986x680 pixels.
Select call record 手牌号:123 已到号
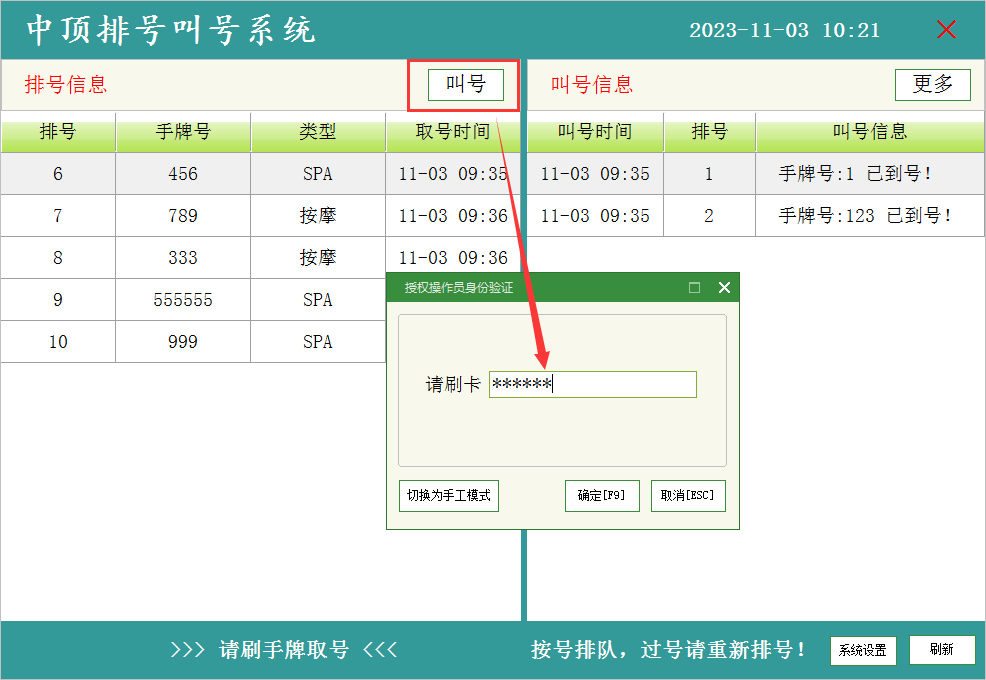pos(866,216)
